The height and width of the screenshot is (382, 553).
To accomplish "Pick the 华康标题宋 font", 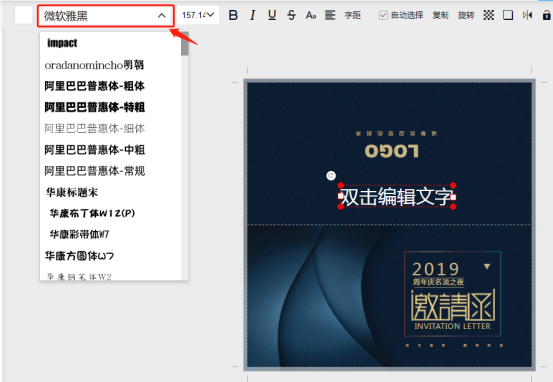I will pos(71,192).
